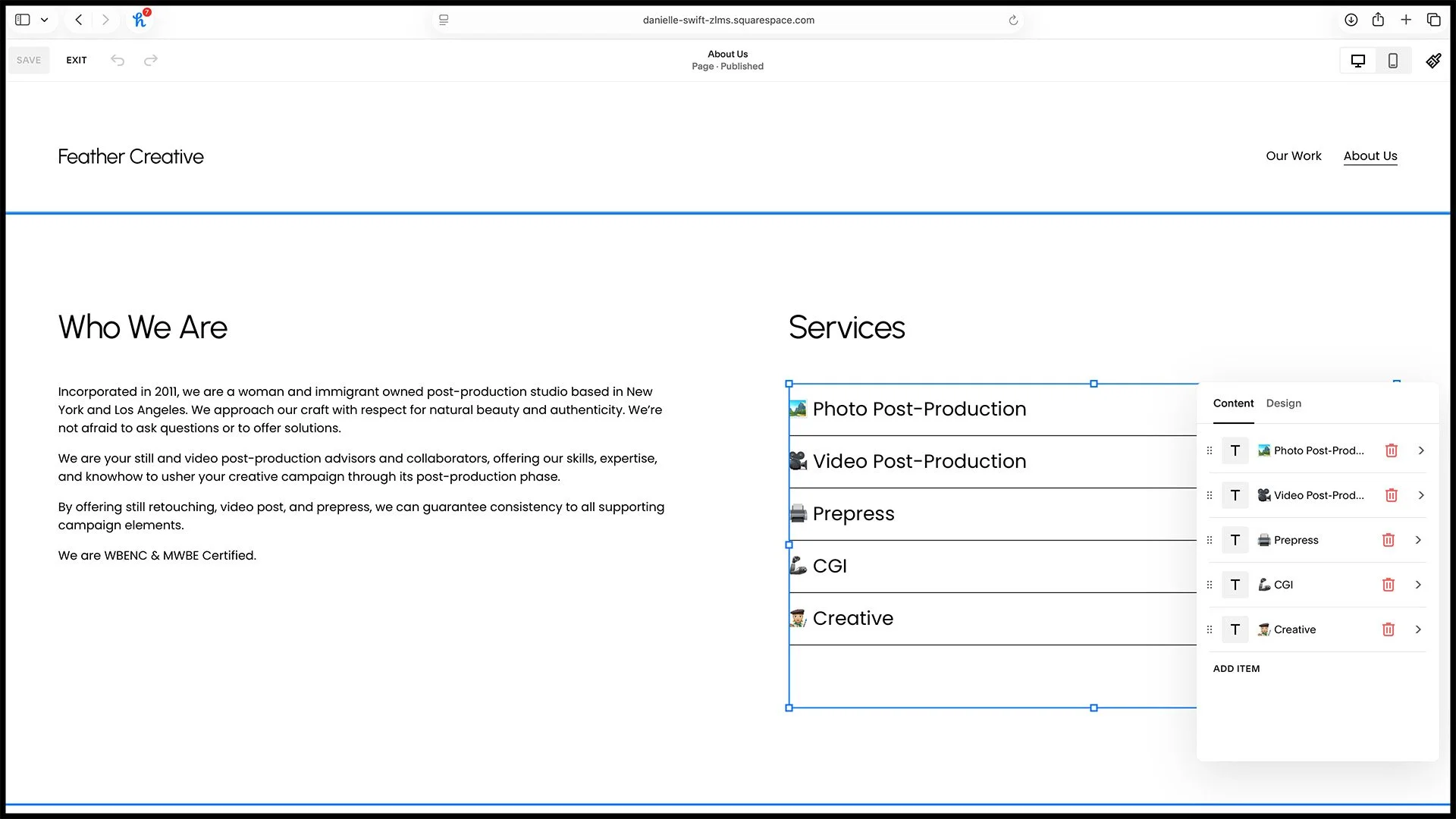This screenshot has width=1456, height=819.
Task: Exit the page editor
Action: pyautogui.click(x=76, y=60)
